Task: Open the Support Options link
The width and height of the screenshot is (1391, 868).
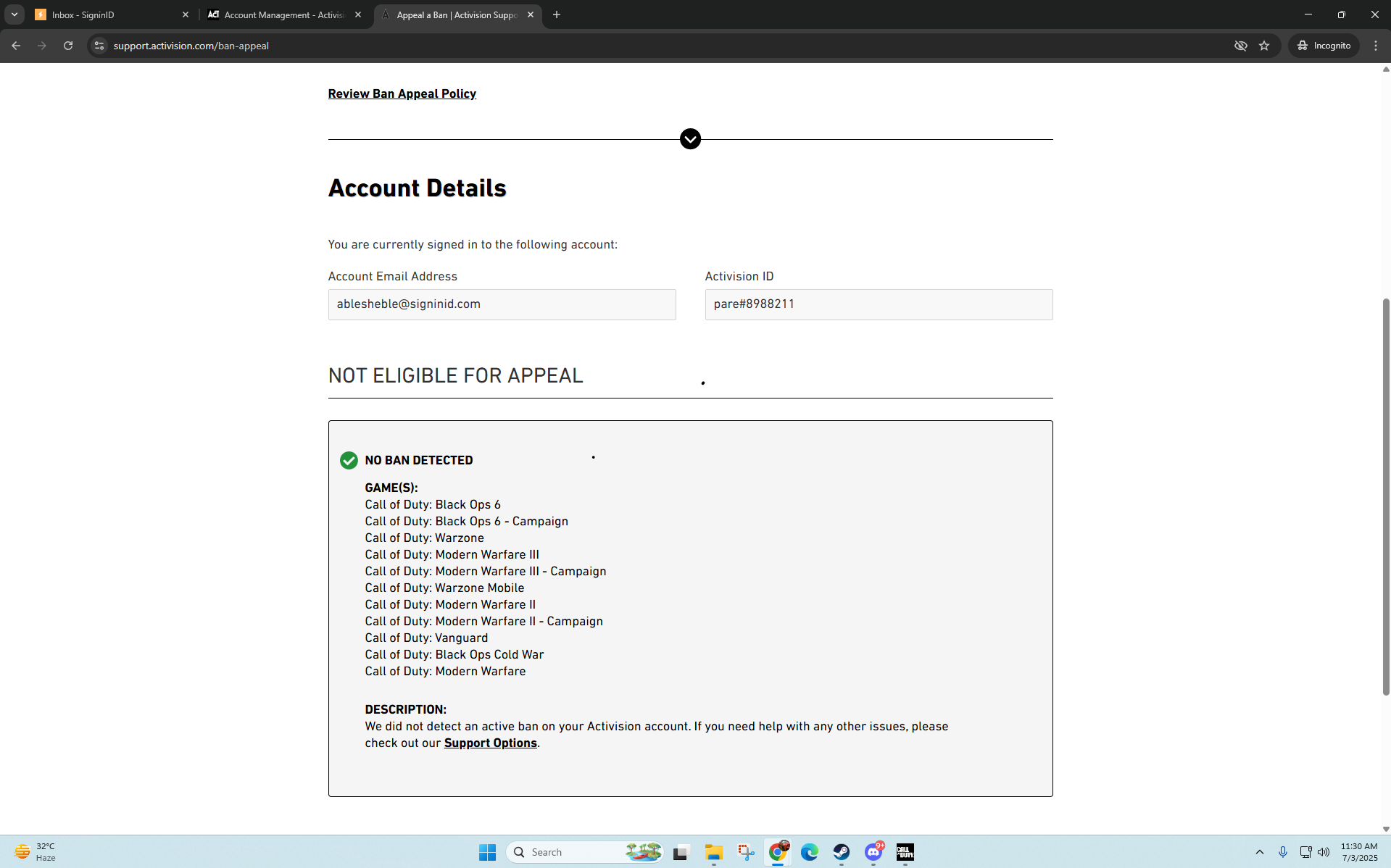Action: [x=491, y=743]
